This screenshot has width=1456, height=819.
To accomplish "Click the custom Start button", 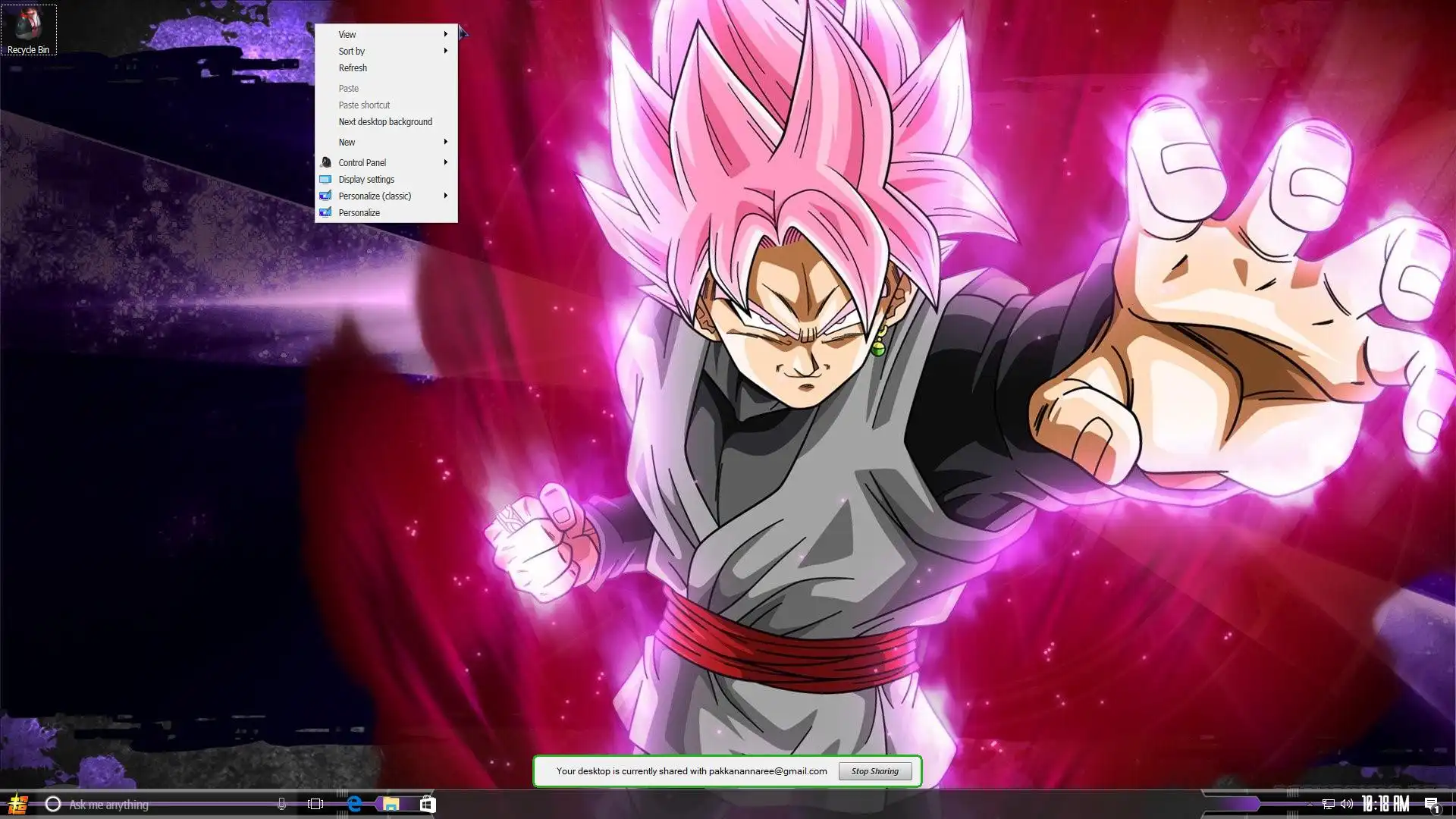I will tap(17, 804).
